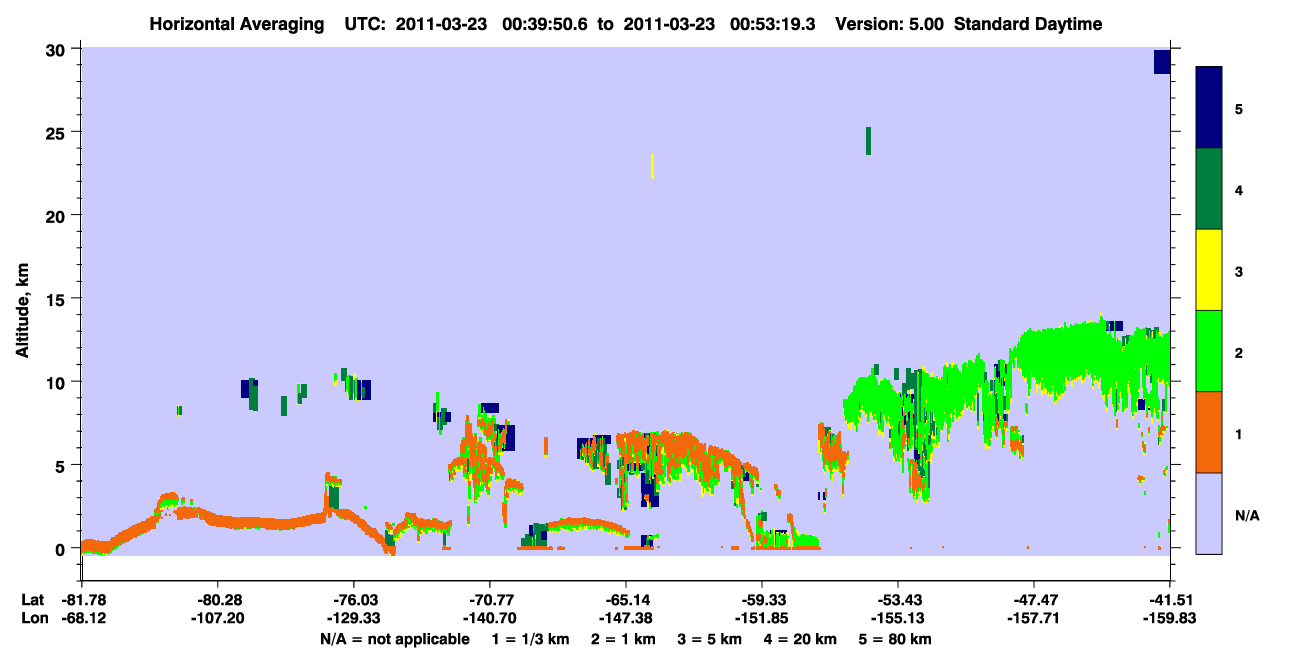Screen dimensions: 1300x667
Task: Click the lavender N/A colorbar segment
Action: pyautogui.click(x=1209, y=513)
